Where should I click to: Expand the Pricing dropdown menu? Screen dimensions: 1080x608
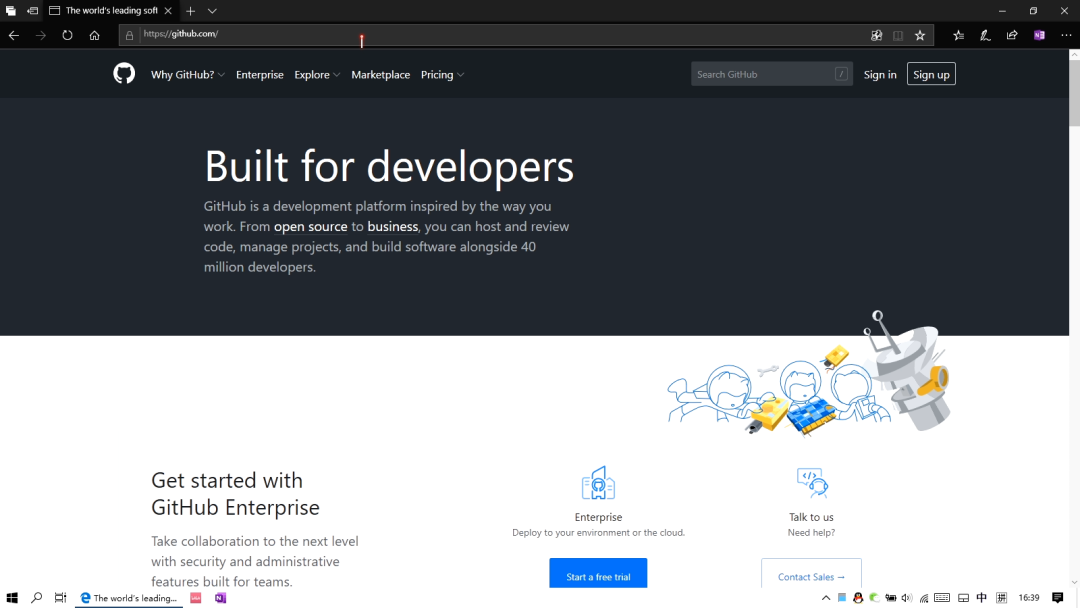pyautogui.click(x=442, y=74)
